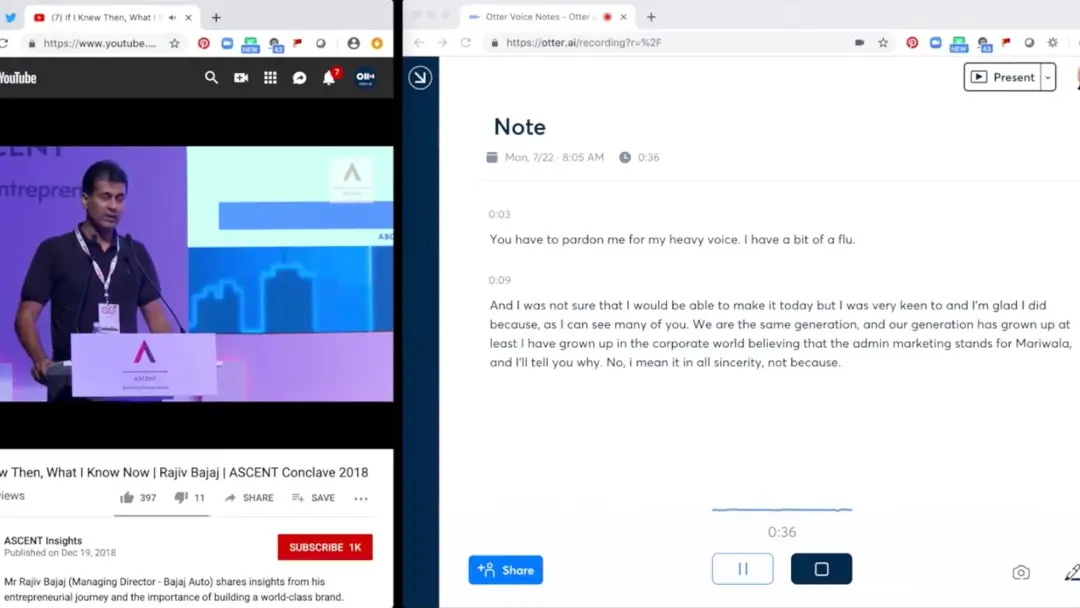The height and width of the screenshot is (608, 1080).
Task: Reload the Otter page
Action: pyautogui.click(x=466, y=43)
